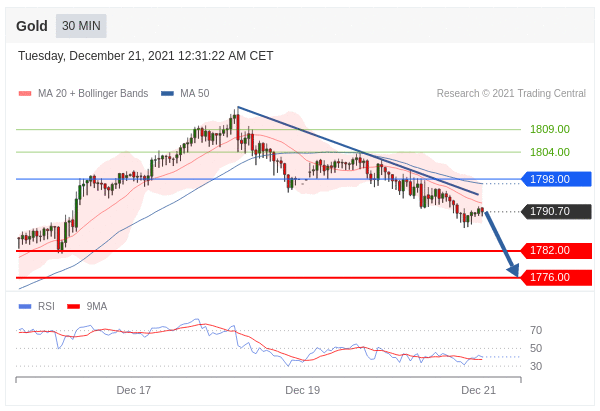Click the chart timestamp text
This screenshot has width=600, height=411.
pos(146,56)
